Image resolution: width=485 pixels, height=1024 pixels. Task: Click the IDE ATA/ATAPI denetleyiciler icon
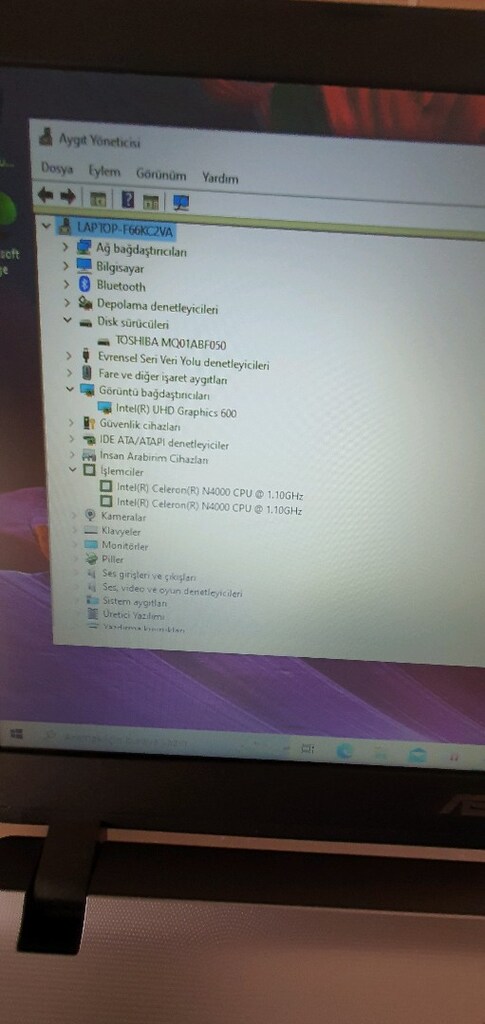[89, 440]
